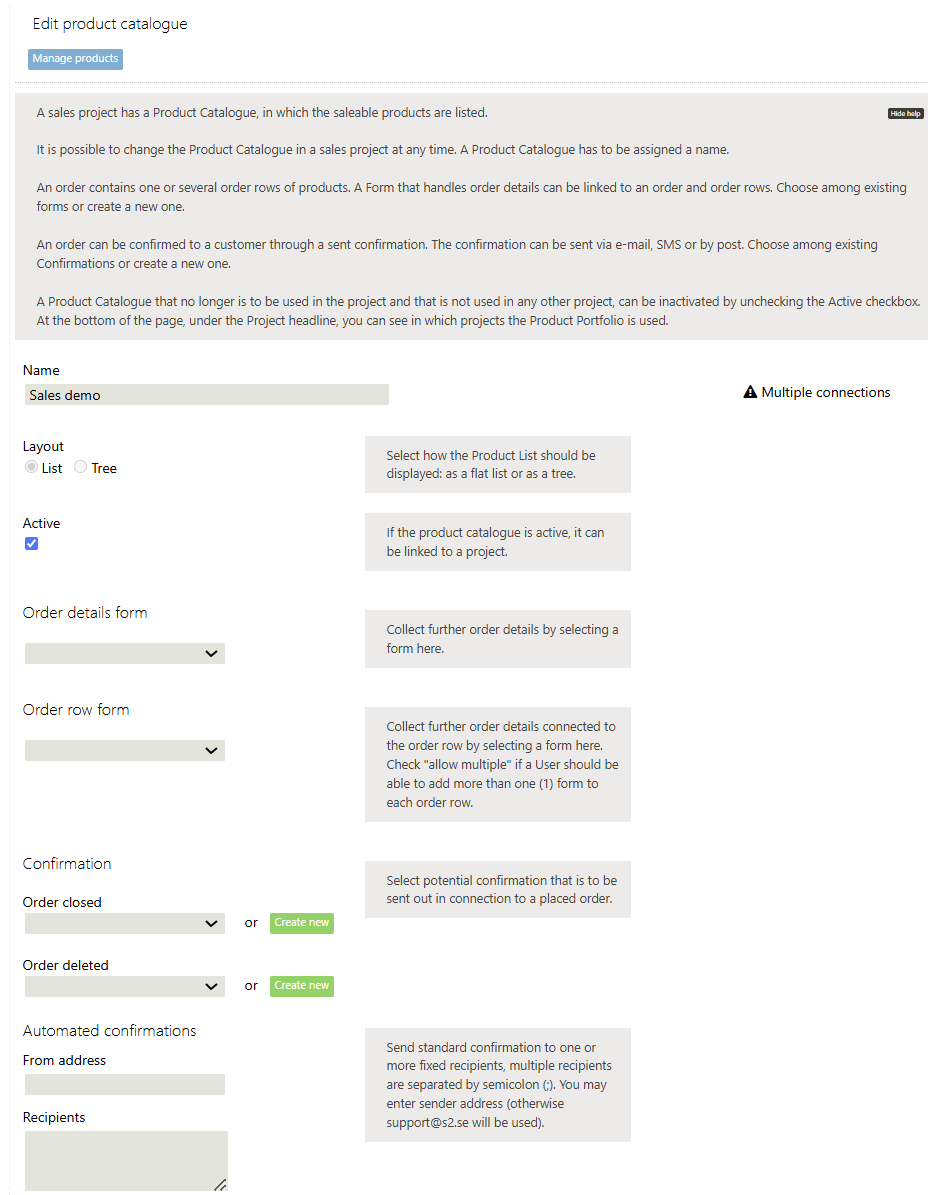The height and width of the screenshot is (1195, 928).
Task: Expand the Order row form dropdown
Action: click(124, 751)
